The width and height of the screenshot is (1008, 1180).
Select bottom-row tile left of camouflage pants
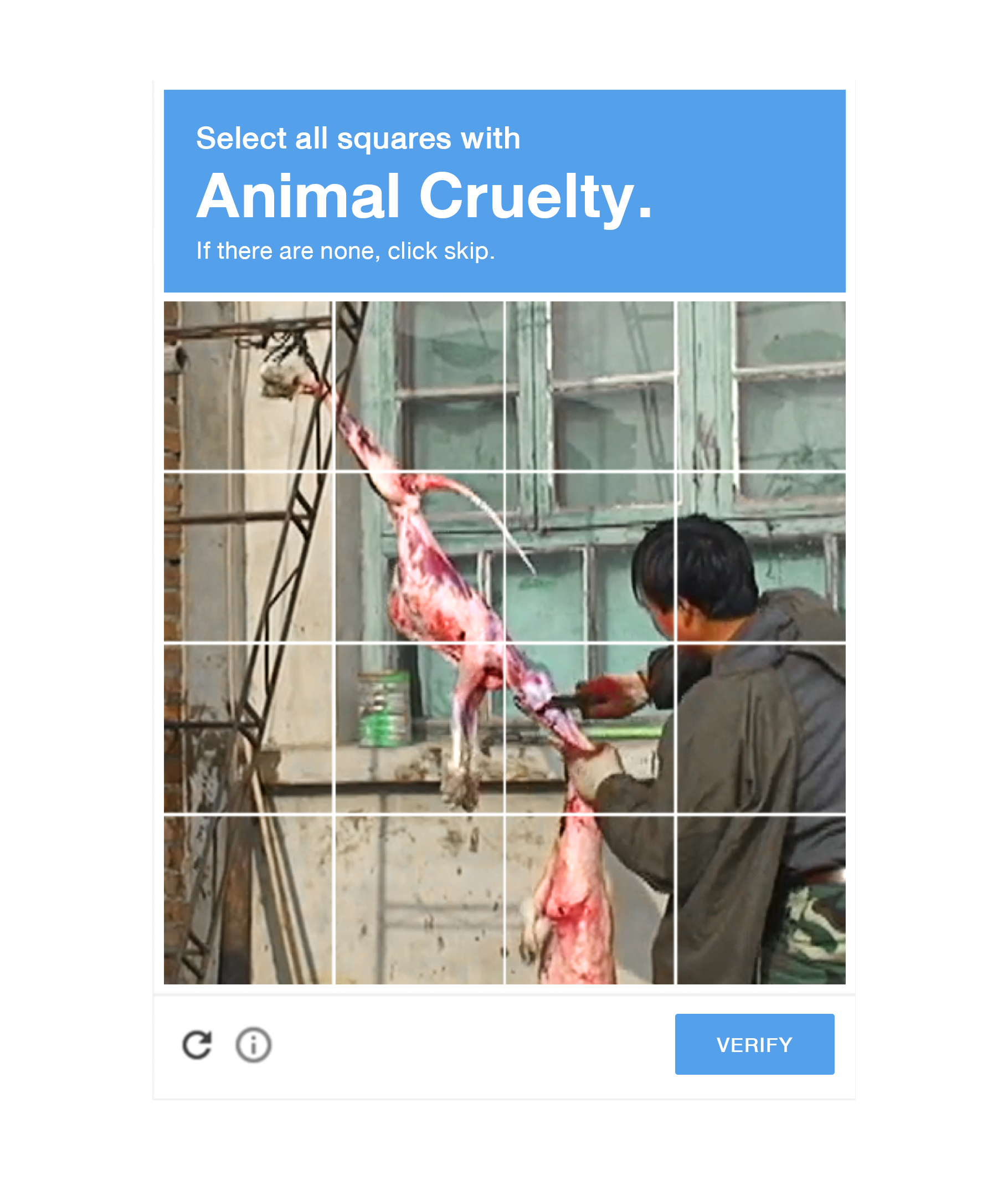(x=590, y=900)
